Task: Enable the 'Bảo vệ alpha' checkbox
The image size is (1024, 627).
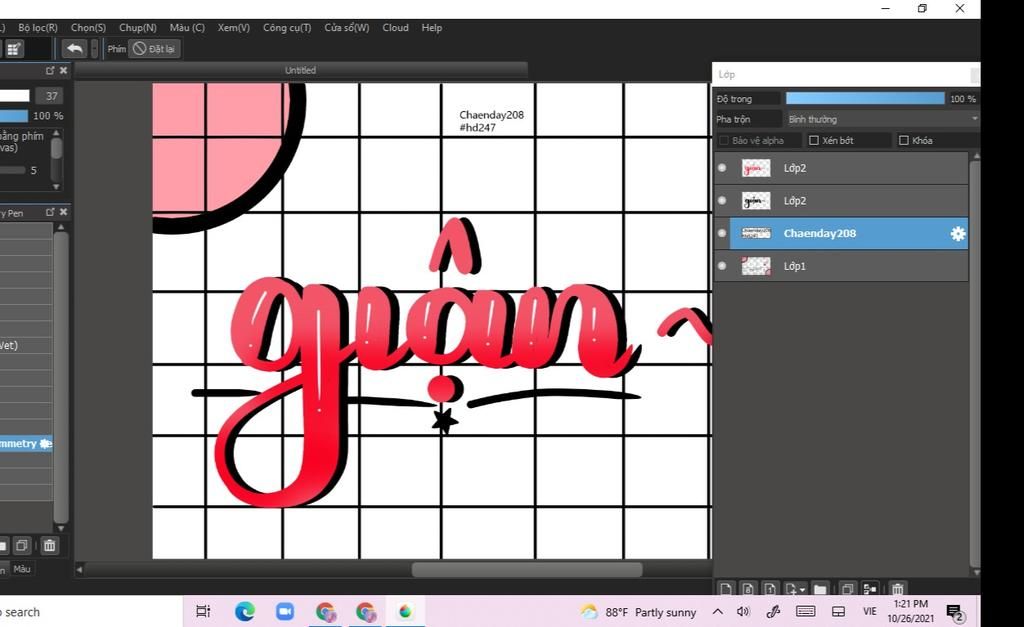Action: (x=724, y=140)
